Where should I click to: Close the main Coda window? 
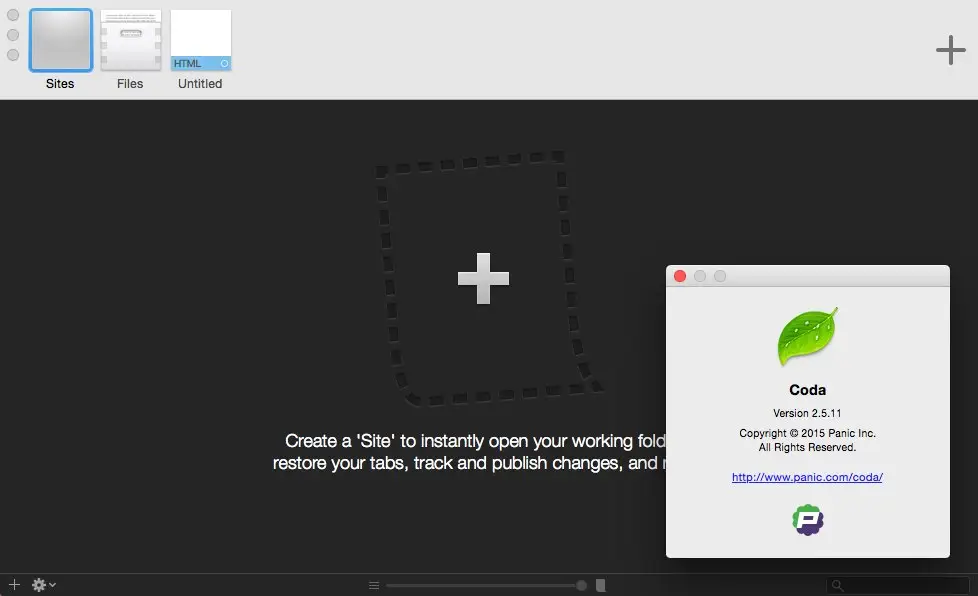click(x=13, y=15)
